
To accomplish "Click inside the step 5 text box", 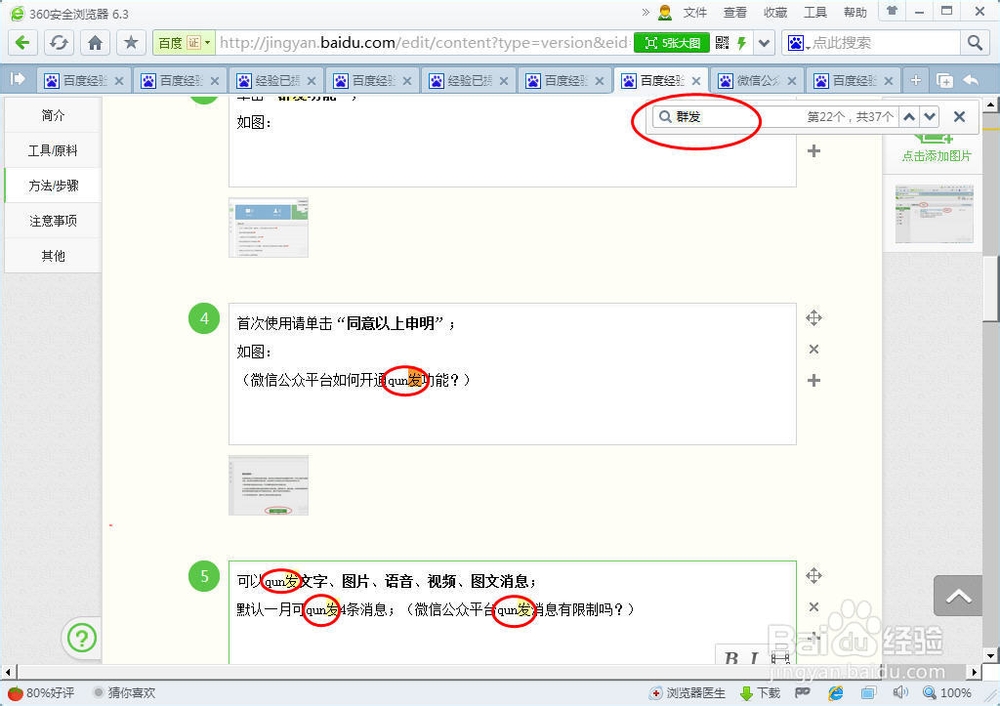I will (512, 612).
